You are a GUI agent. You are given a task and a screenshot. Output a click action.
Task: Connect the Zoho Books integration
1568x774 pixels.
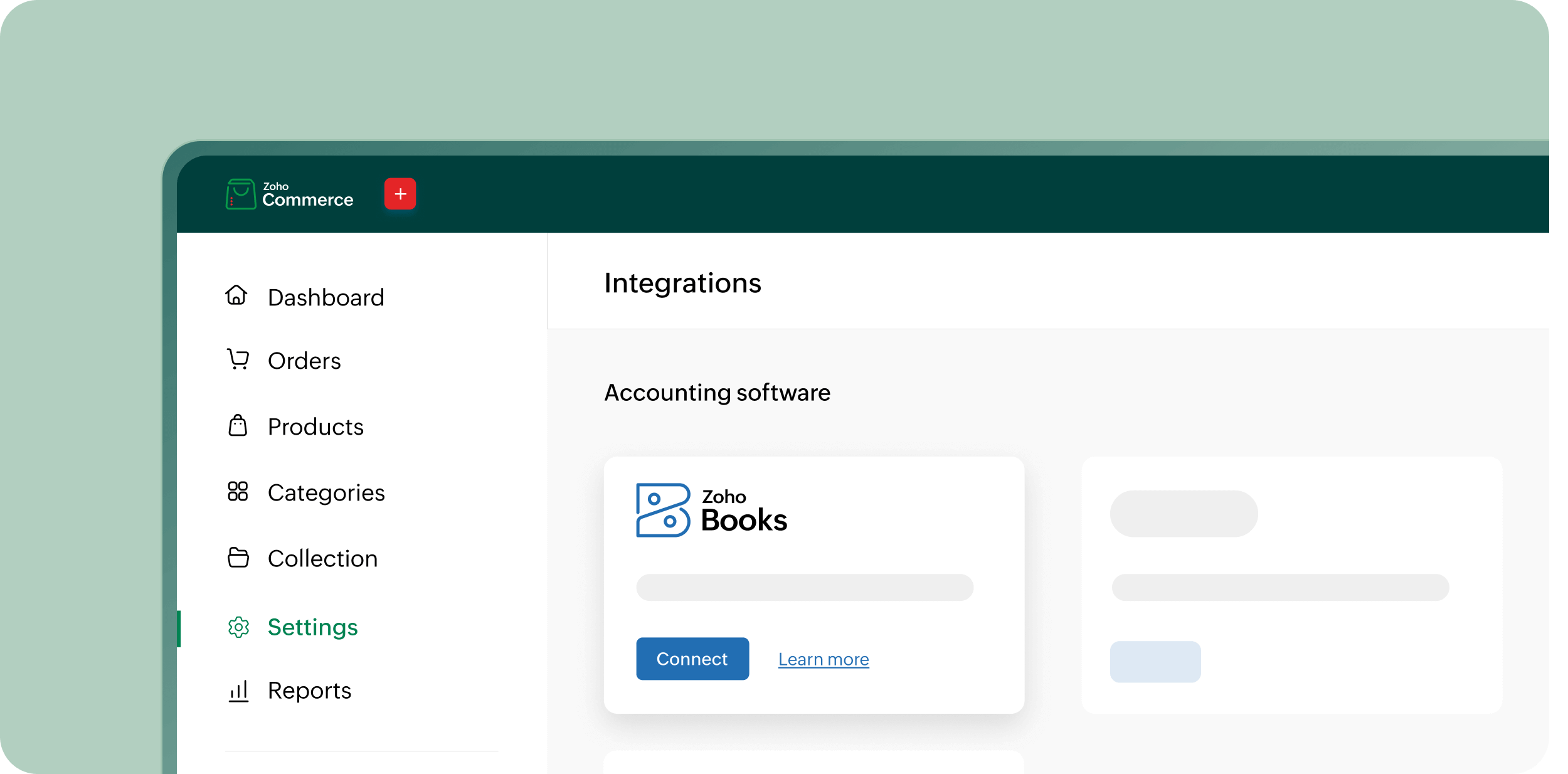692,659
